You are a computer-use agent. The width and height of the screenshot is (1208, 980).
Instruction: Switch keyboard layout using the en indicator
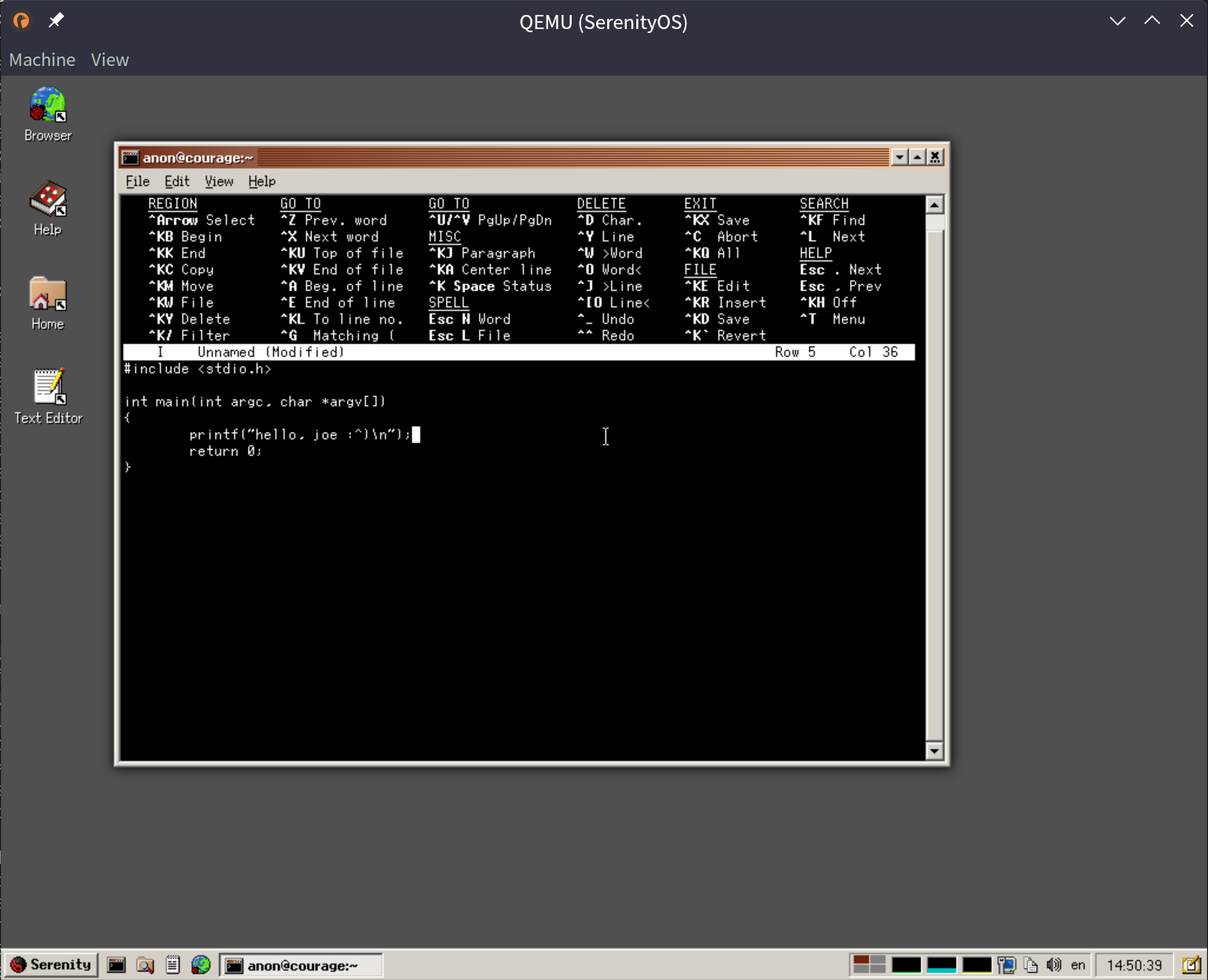click(x=1078, y=964)
